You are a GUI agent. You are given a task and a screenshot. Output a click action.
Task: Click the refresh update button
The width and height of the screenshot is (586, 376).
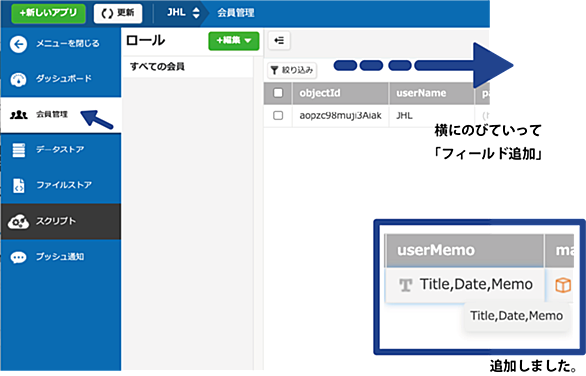[118, 13]
